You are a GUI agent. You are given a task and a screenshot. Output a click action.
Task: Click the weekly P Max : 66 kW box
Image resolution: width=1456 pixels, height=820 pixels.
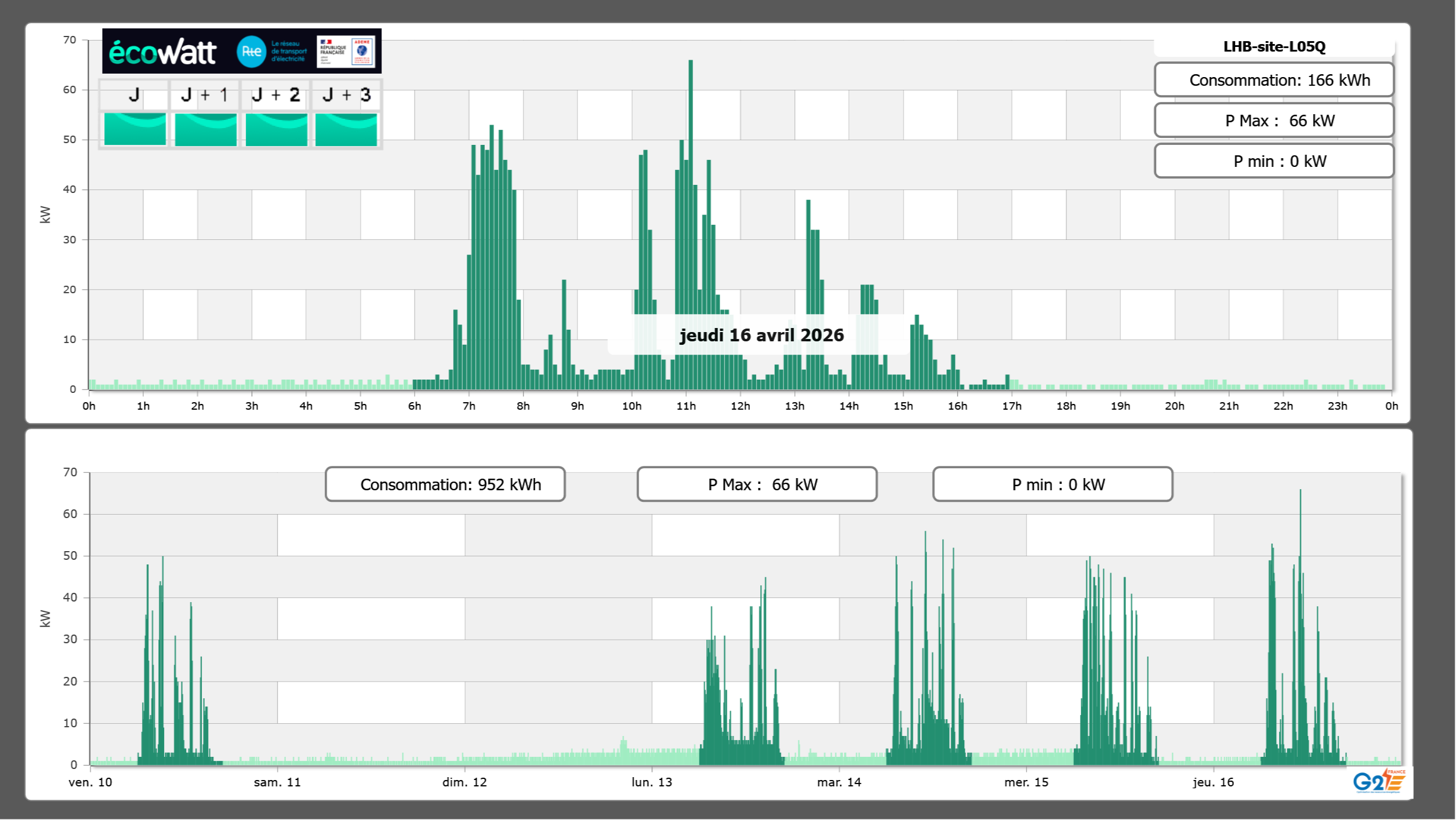tap(757, 484)
